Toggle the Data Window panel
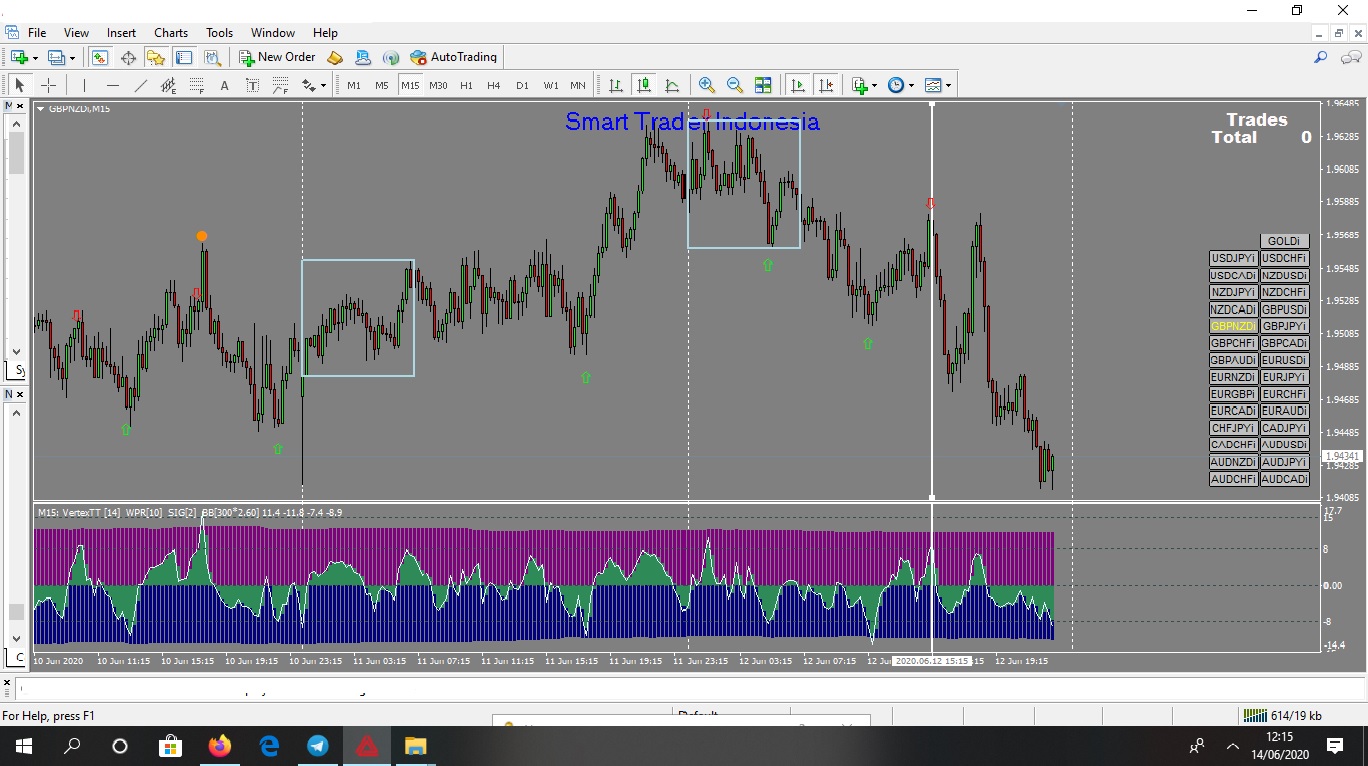The width and height of the screenshot is (1368, 766). click(x=128, y=58)
